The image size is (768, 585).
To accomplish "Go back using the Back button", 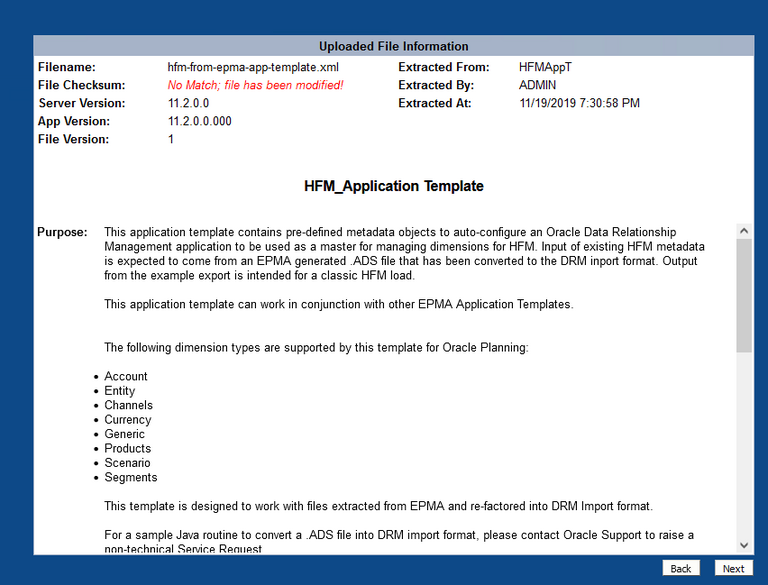I will (681, 568).
